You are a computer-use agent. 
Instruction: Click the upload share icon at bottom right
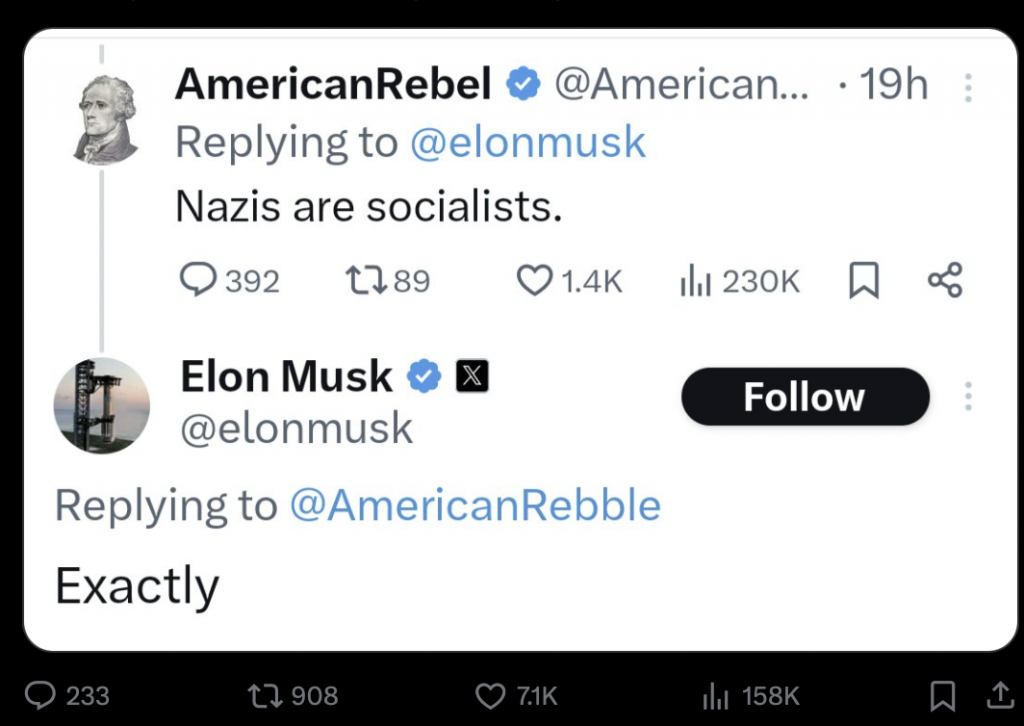click(998, 695)
